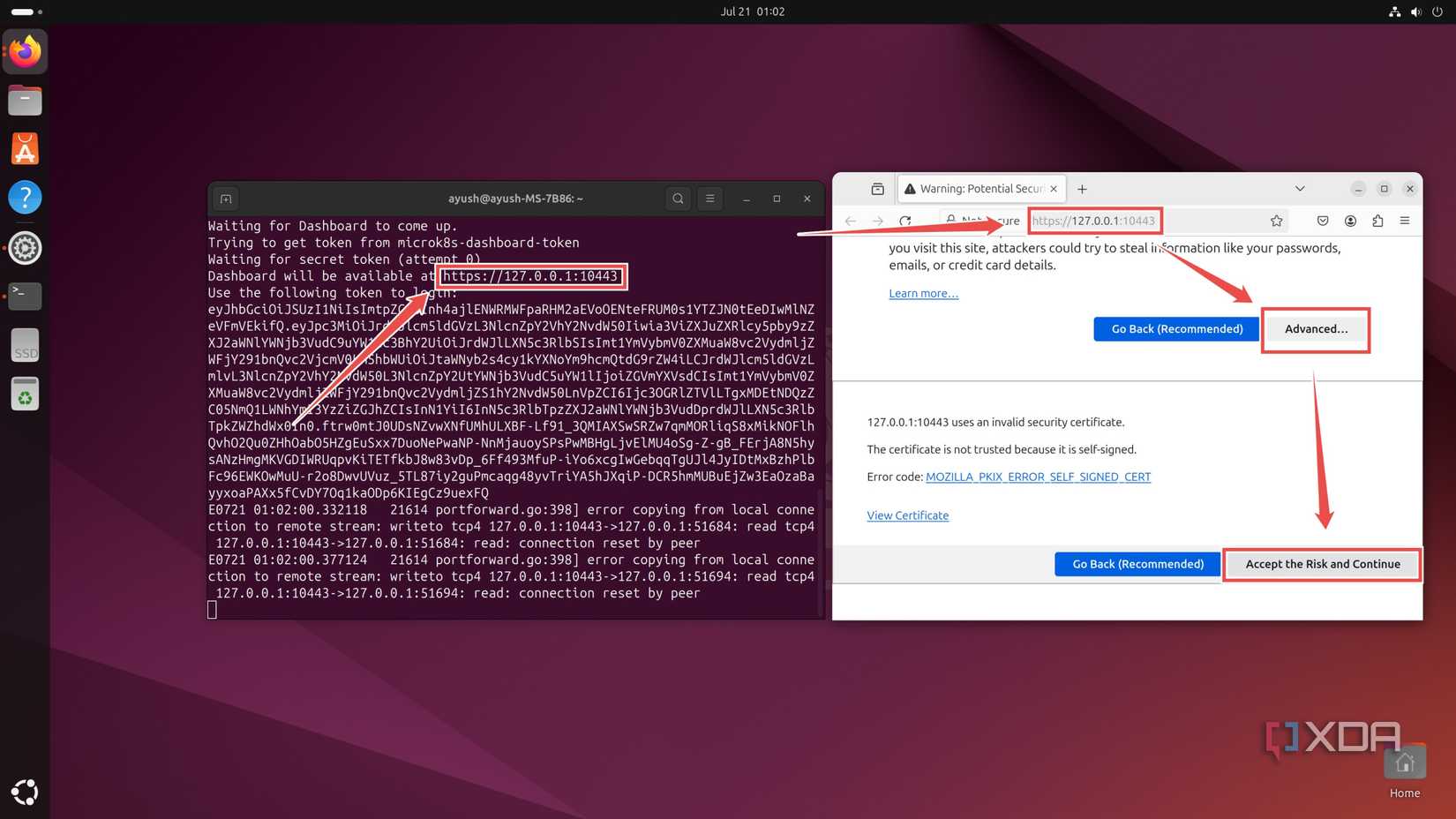Click terminal cursor prompt at bottom
This screenshot has width=1456, height=819.
pyautogui.click(x=212, y=610)
